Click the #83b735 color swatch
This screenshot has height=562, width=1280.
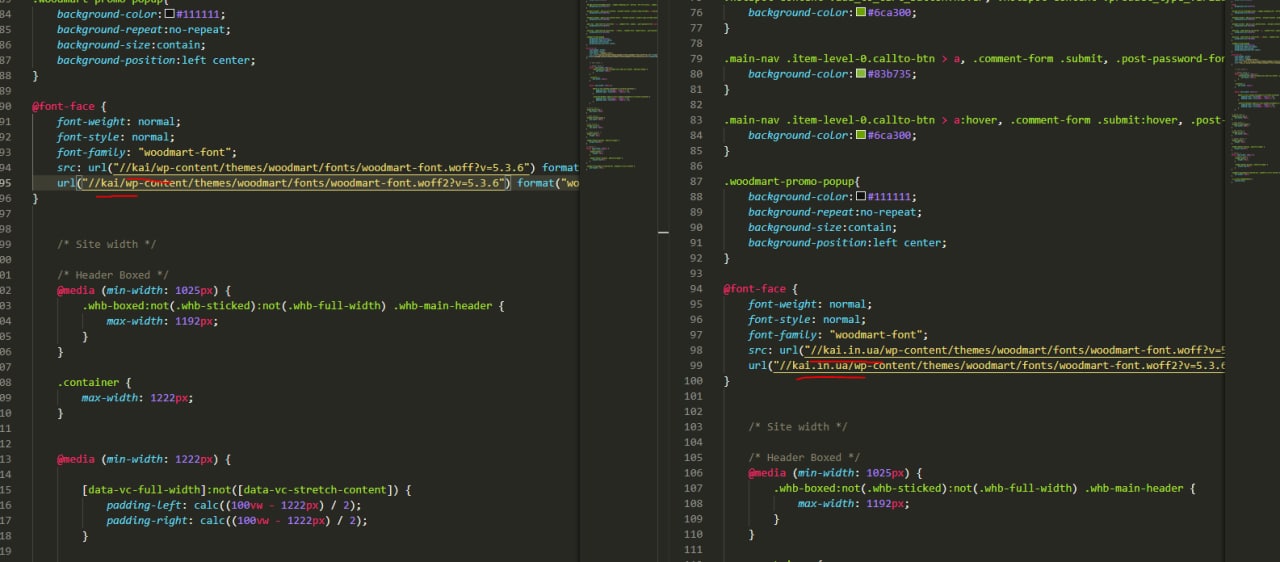click(x=861, y=74)
